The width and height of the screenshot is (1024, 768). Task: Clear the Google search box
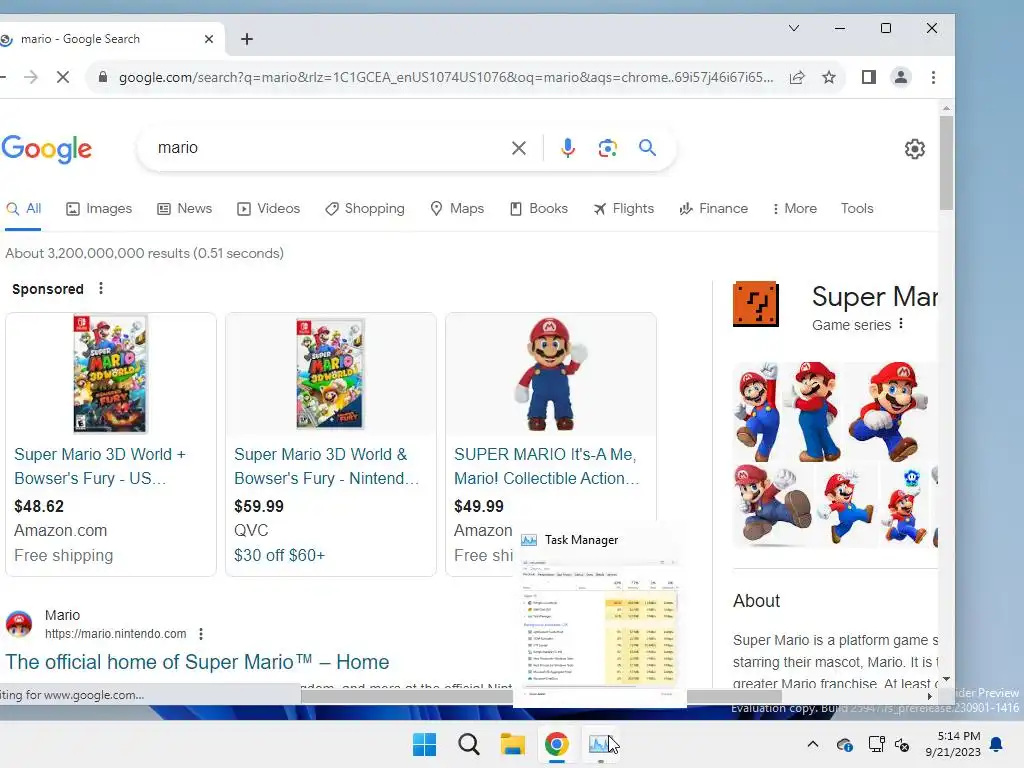point(519,148)
